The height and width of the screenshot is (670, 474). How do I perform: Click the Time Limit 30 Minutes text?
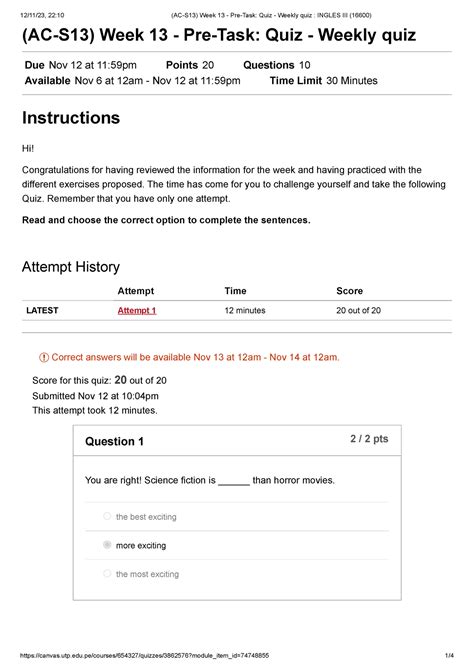tap(324, 81)
